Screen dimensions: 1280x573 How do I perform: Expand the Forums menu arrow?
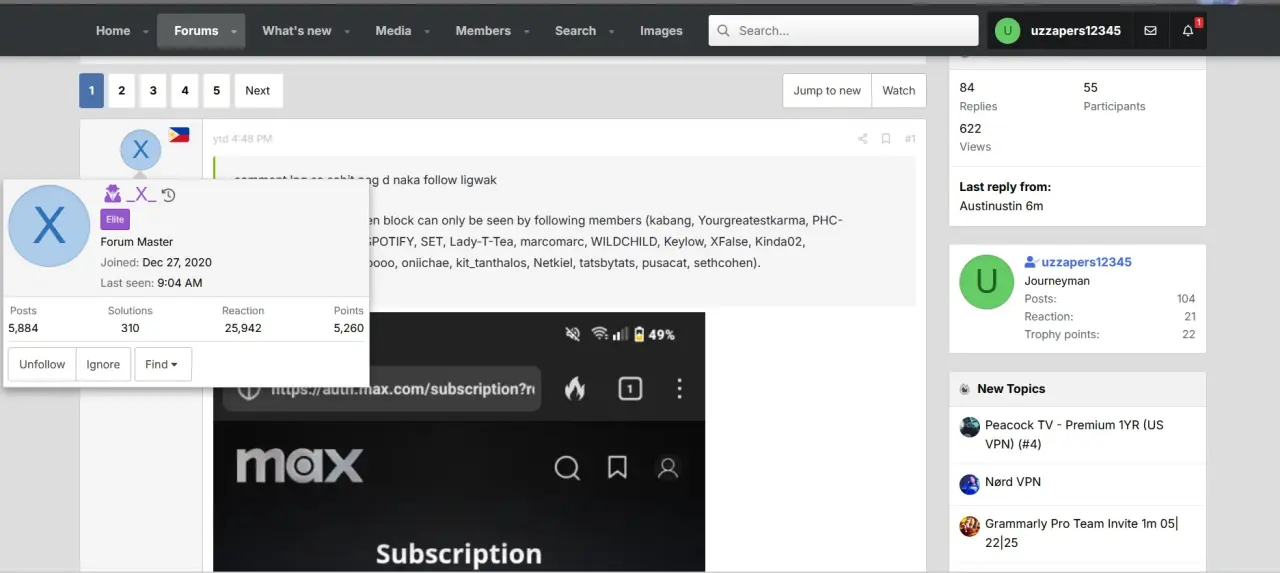234,32
